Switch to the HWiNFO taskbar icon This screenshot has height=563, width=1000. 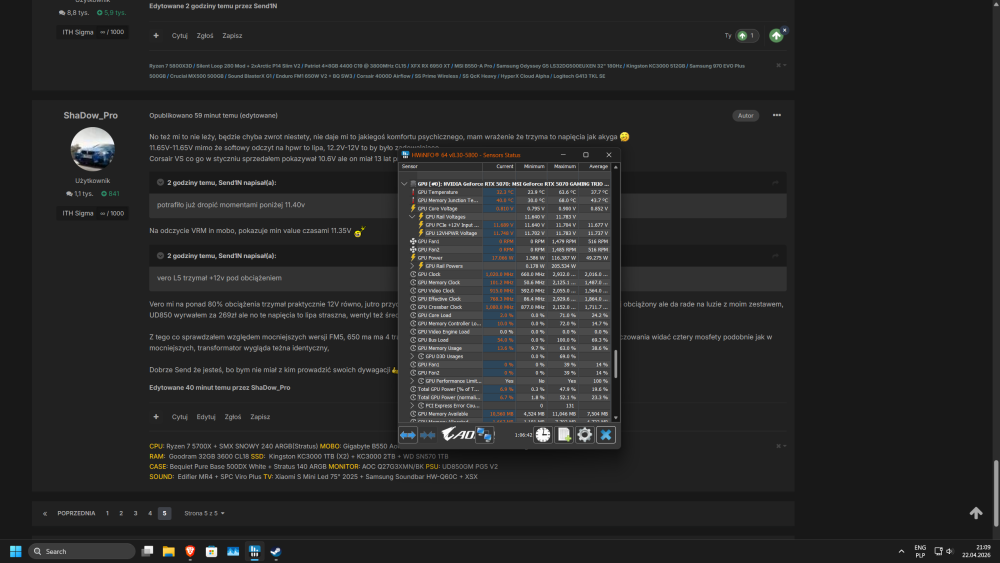coord(254,552)
